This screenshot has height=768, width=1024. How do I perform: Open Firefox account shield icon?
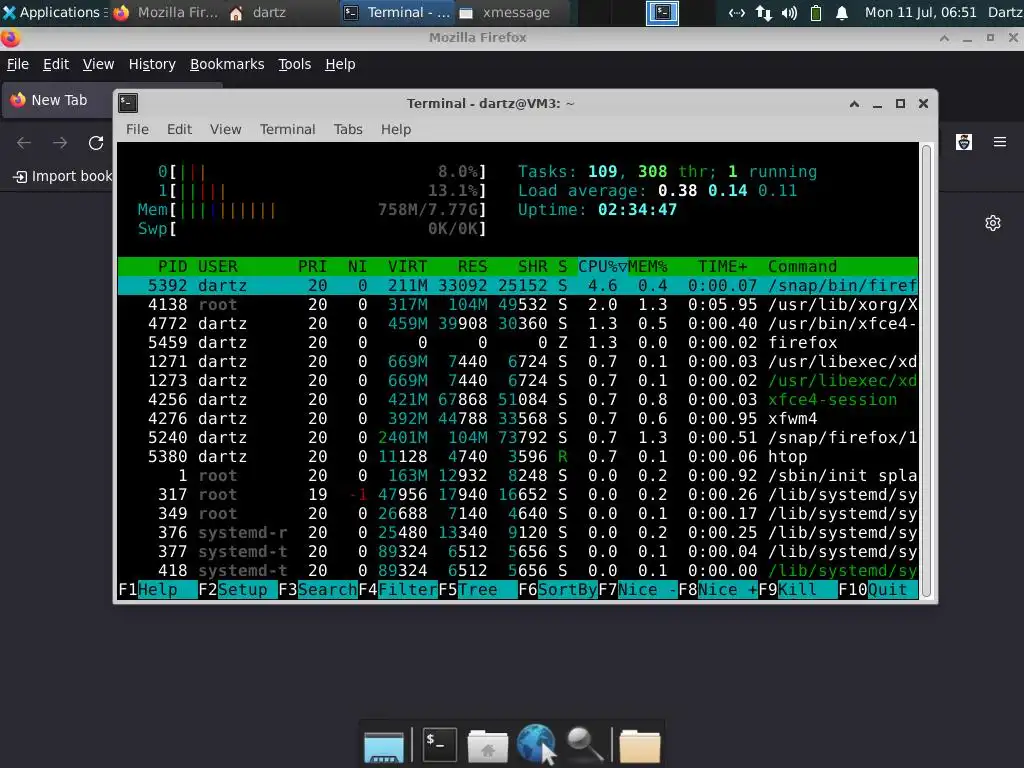(x=964, y=142)
